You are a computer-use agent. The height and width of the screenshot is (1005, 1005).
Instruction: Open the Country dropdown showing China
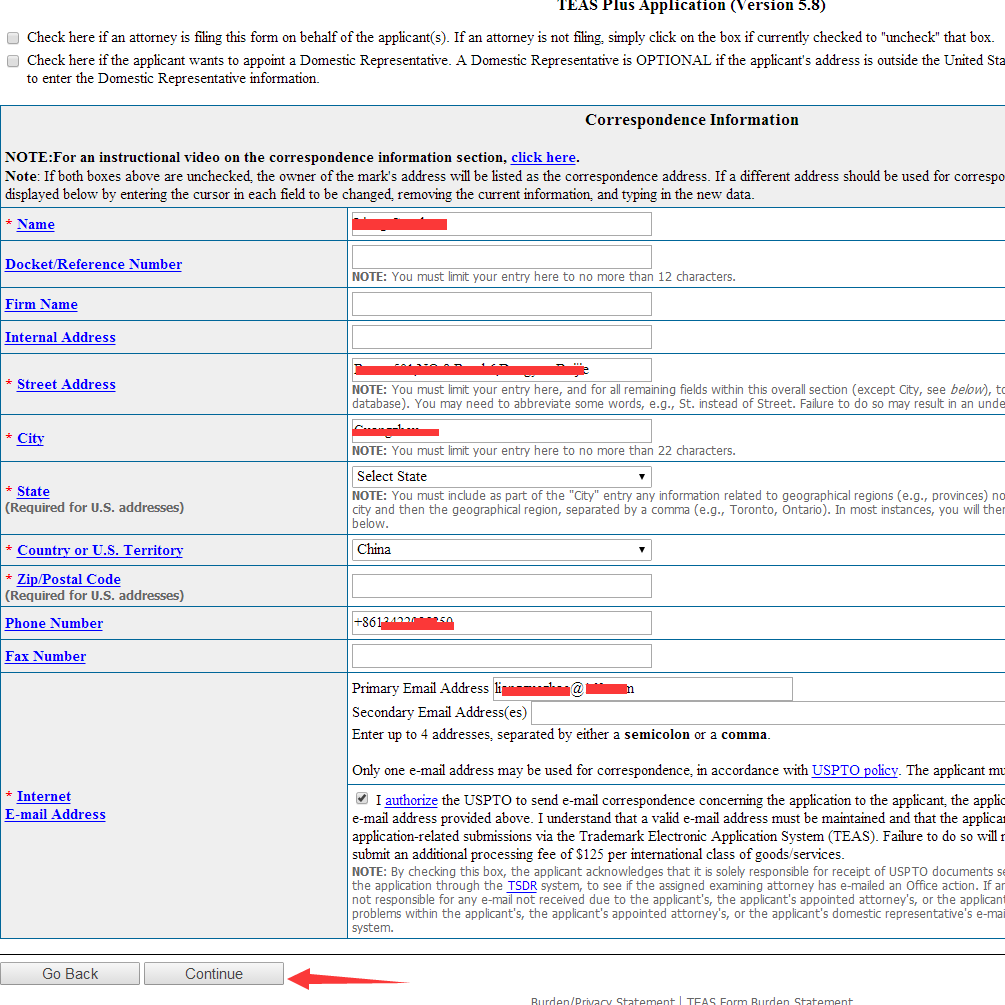click(501, 550)
